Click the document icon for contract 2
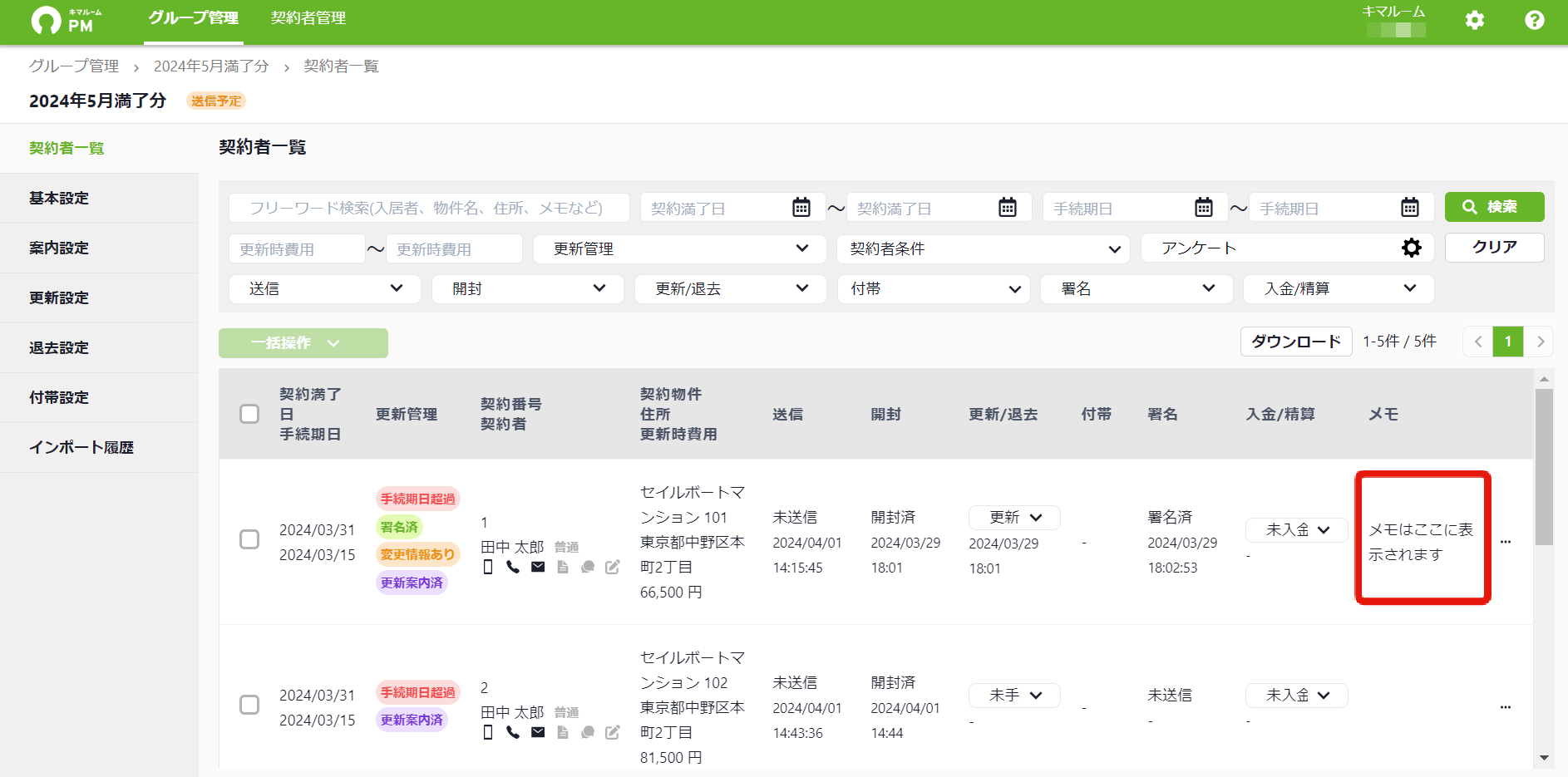Image resolution: width=1568 pixels, height=777 pixels. 563,732
